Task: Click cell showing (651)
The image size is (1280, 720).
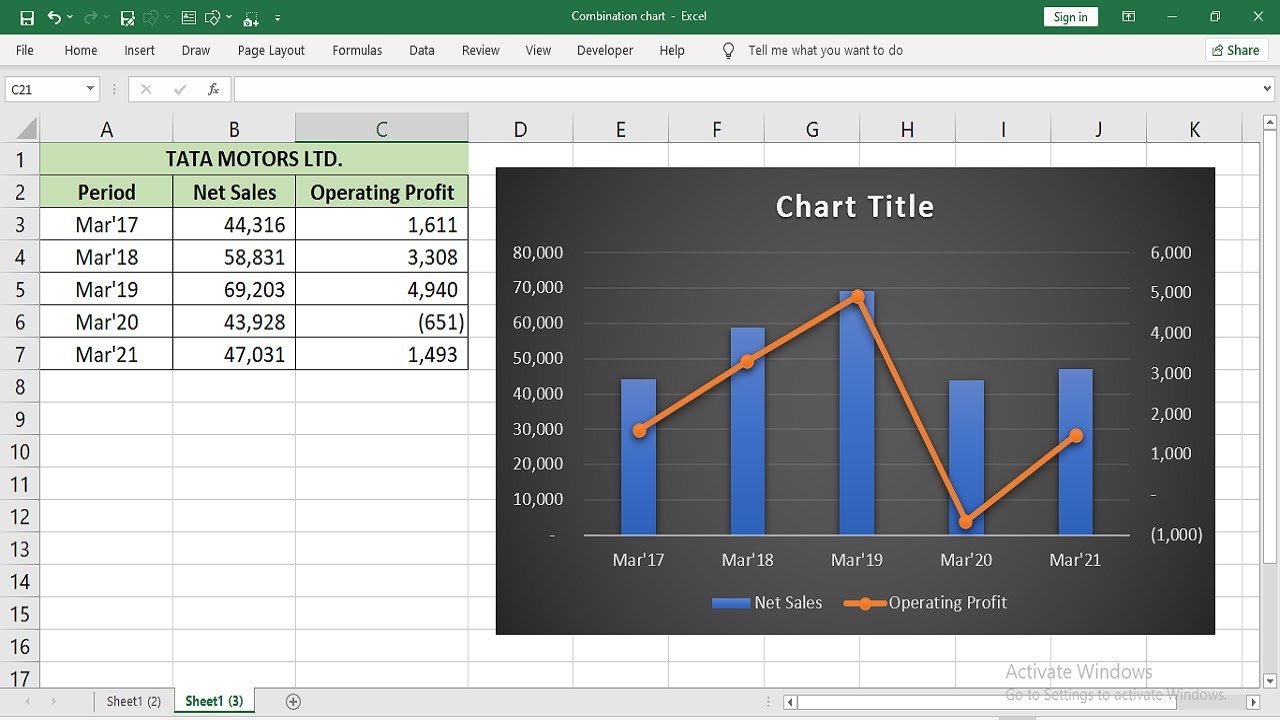Action: pos(382,322)
